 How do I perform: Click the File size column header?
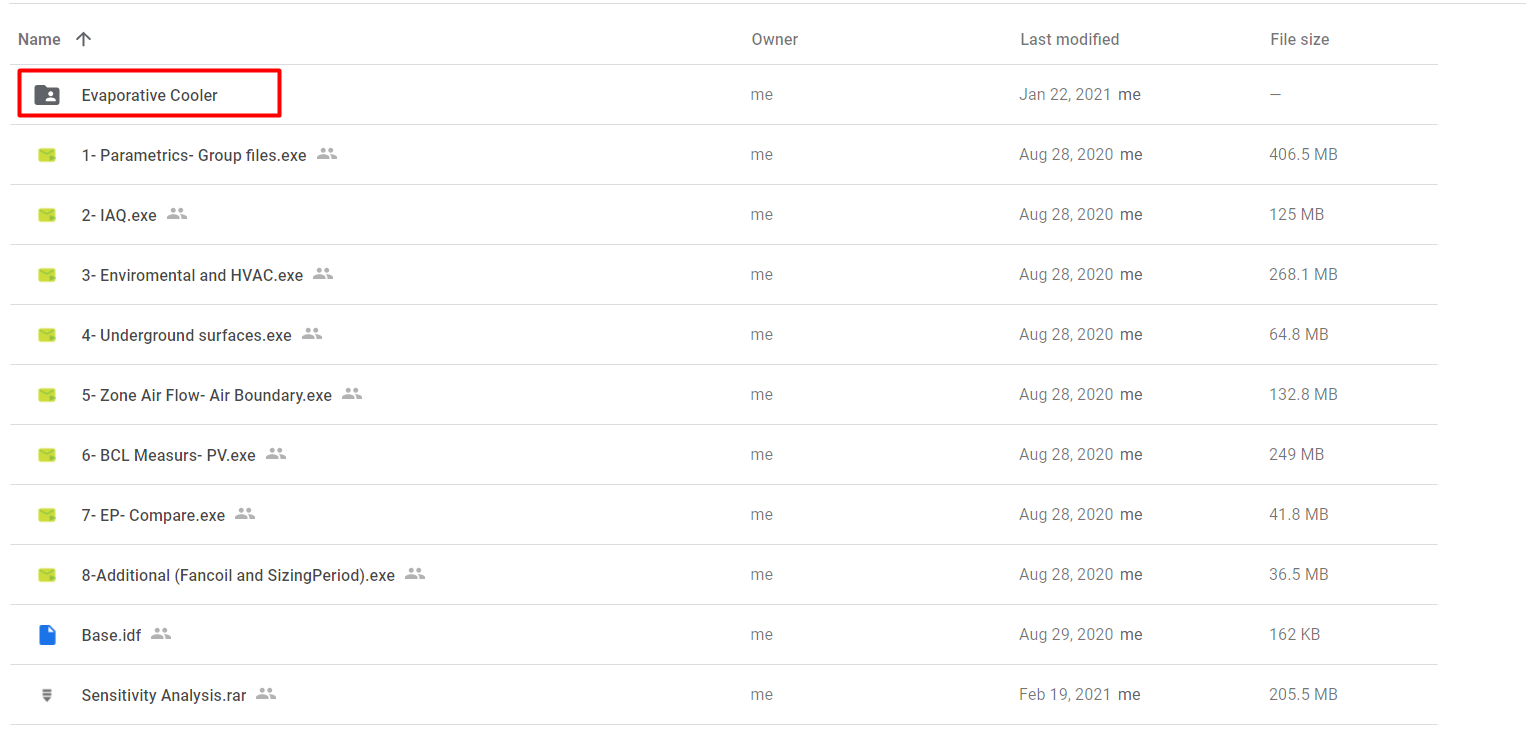tap(1299, 40)
